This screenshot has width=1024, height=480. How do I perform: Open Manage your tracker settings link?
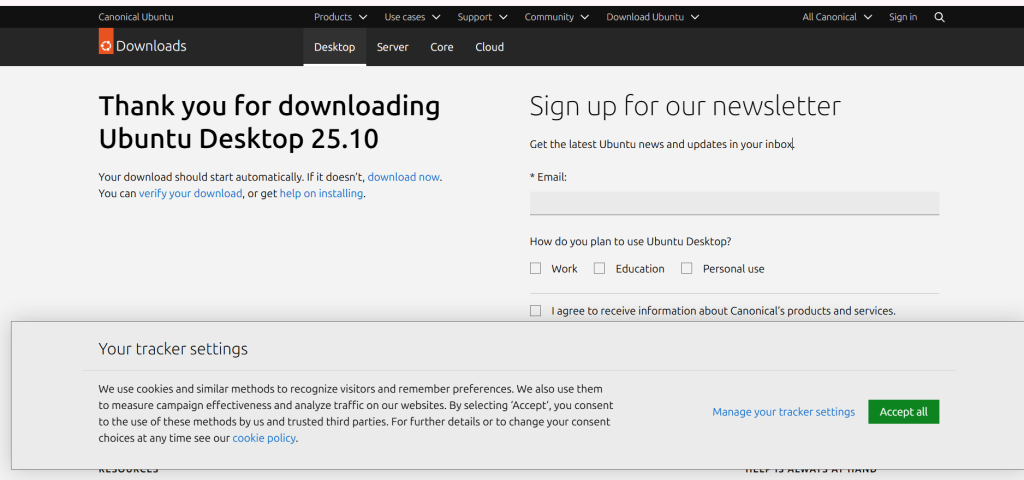tap(783, 412)
